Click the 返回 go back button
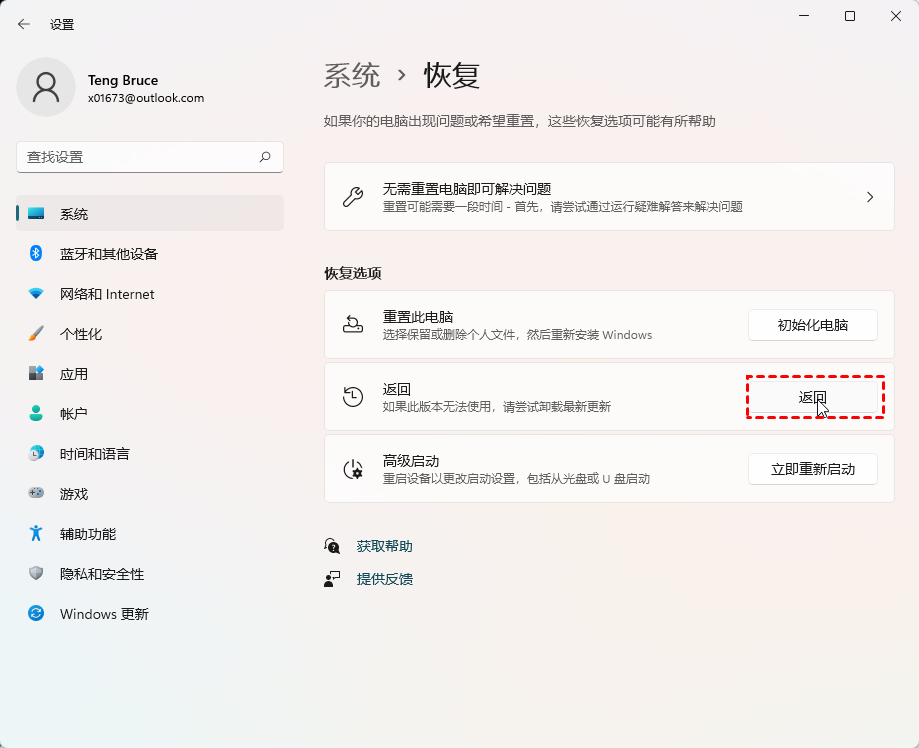The image size is (919, 748). [x=812, y=397]
